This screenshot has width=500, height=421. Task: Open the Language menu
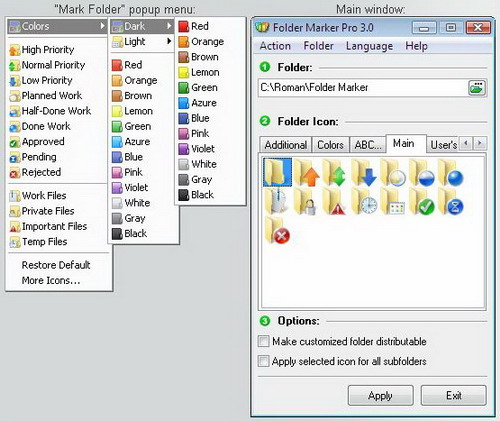click(369, 46)
